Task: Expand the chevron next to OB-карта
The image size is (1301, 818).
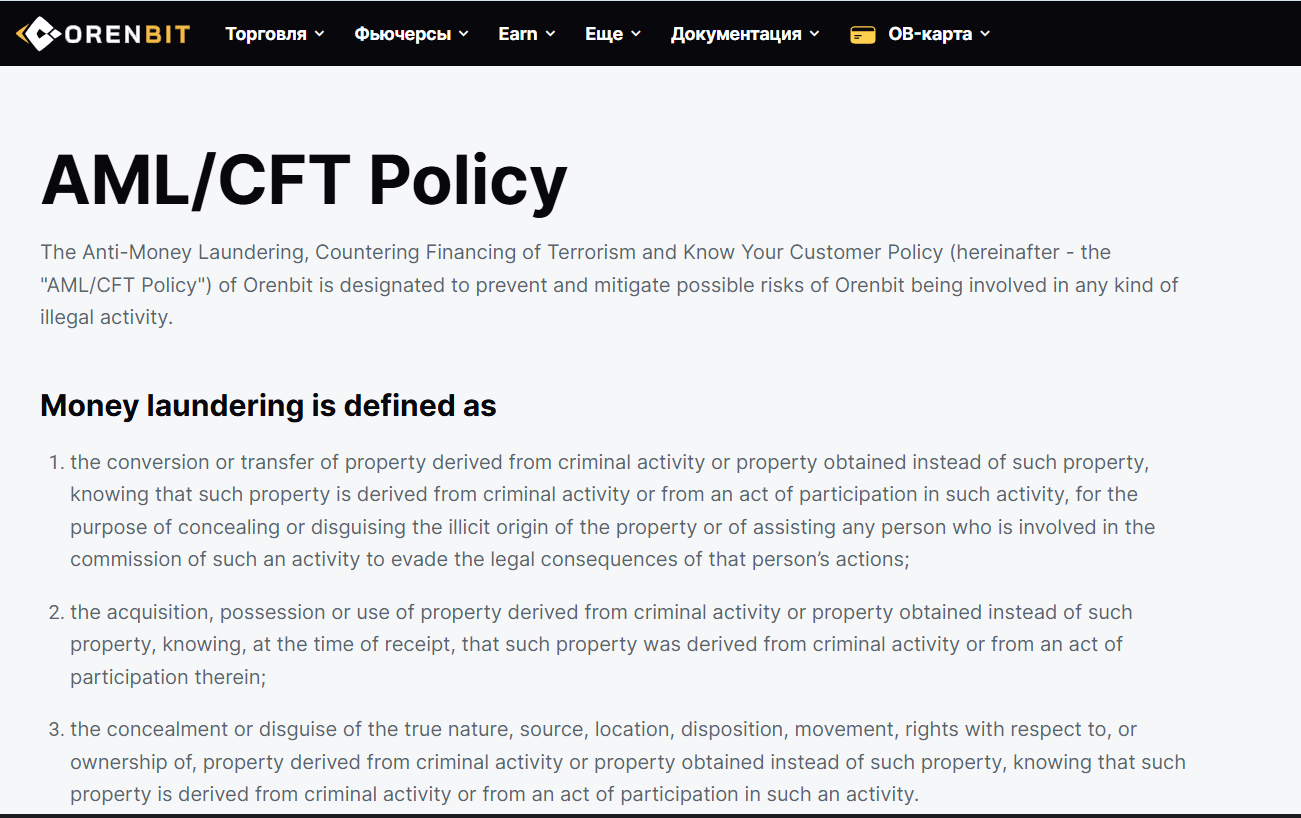Action: pyautogui.click(x=985, y=34)
